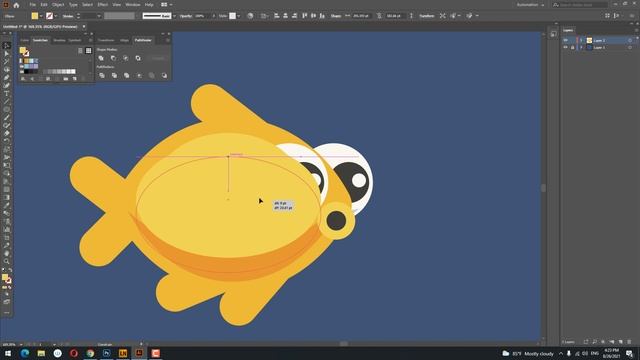This screenshot has width=640, height=360.
Task: Select the Paintbrush tool
Action: coord(7,118)
